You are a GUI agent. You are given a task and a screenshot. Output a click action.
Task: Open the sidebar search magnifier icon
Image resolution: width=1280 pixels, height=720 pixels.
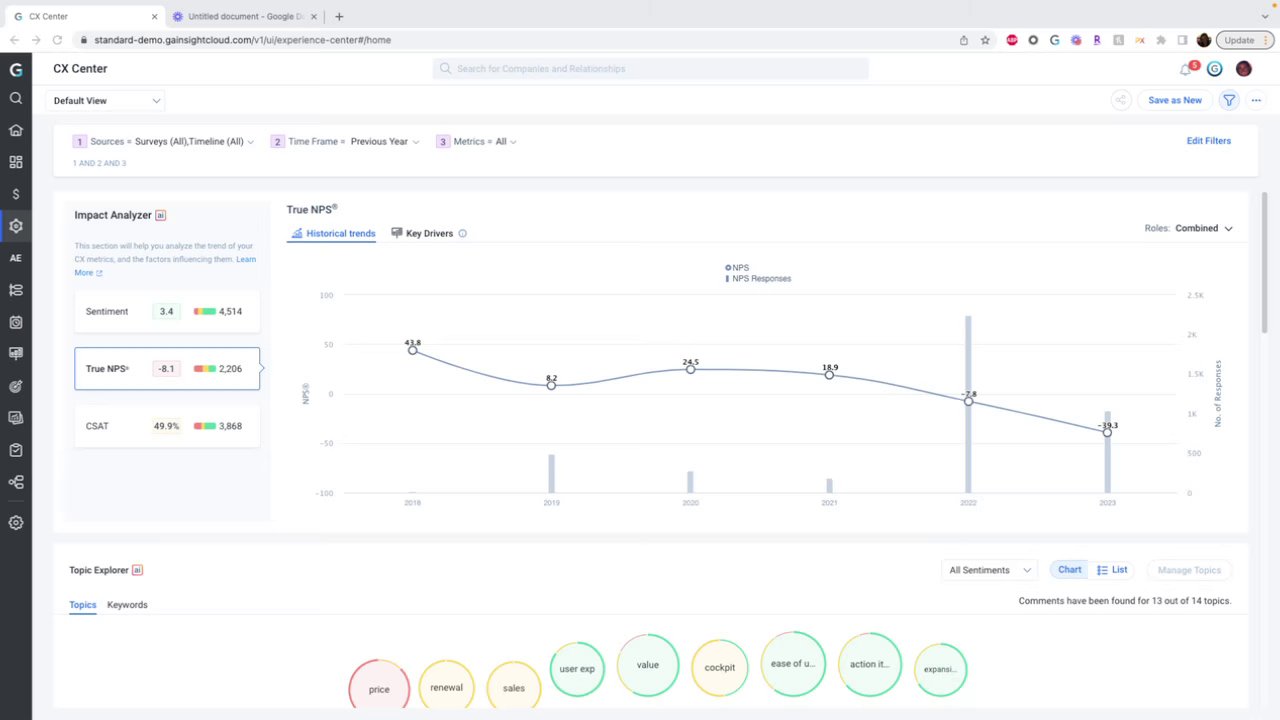click(x=16, y=98)
